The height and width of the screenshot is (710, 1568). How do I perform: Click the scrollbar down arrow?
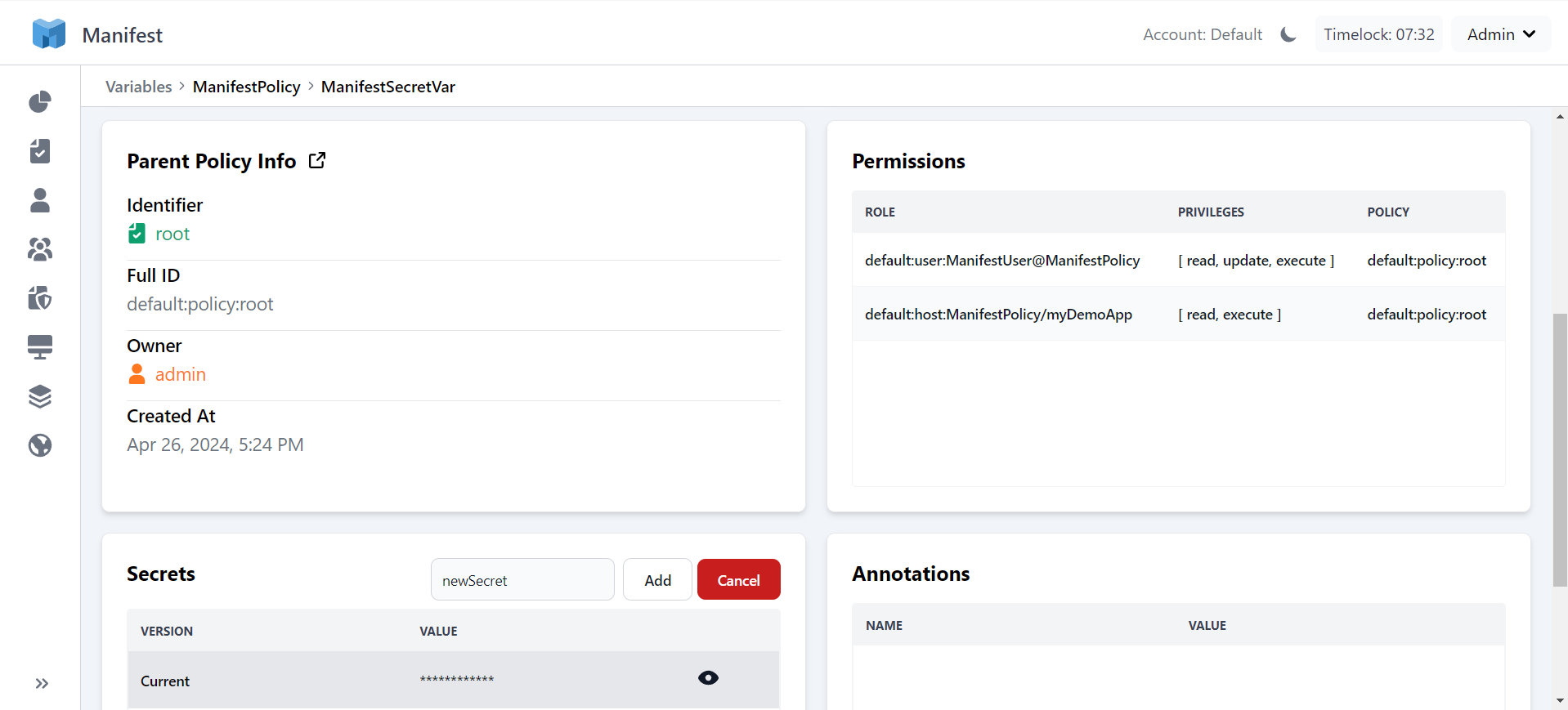tap(1560, 701)
